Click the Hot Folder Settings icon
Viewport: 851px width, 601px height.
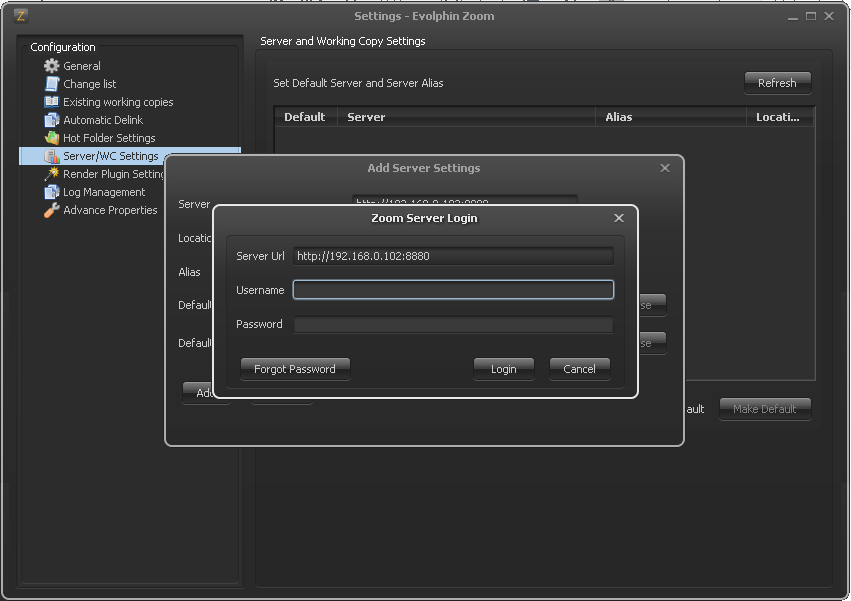(52, 137)
